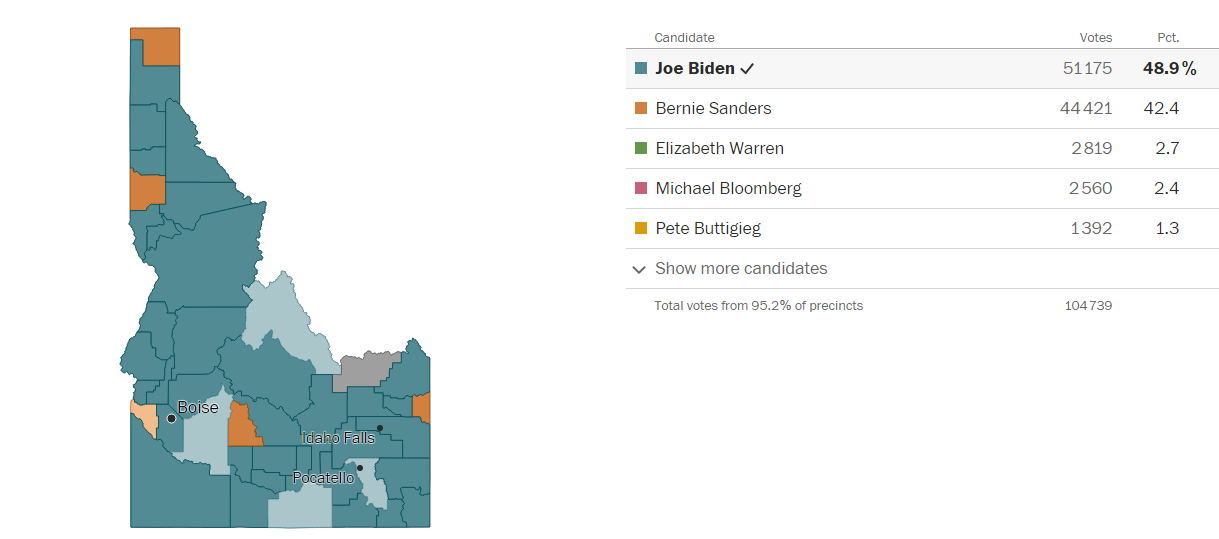
Task: Click the Pocatello city marker dot
Action: [x=360, y=468]
